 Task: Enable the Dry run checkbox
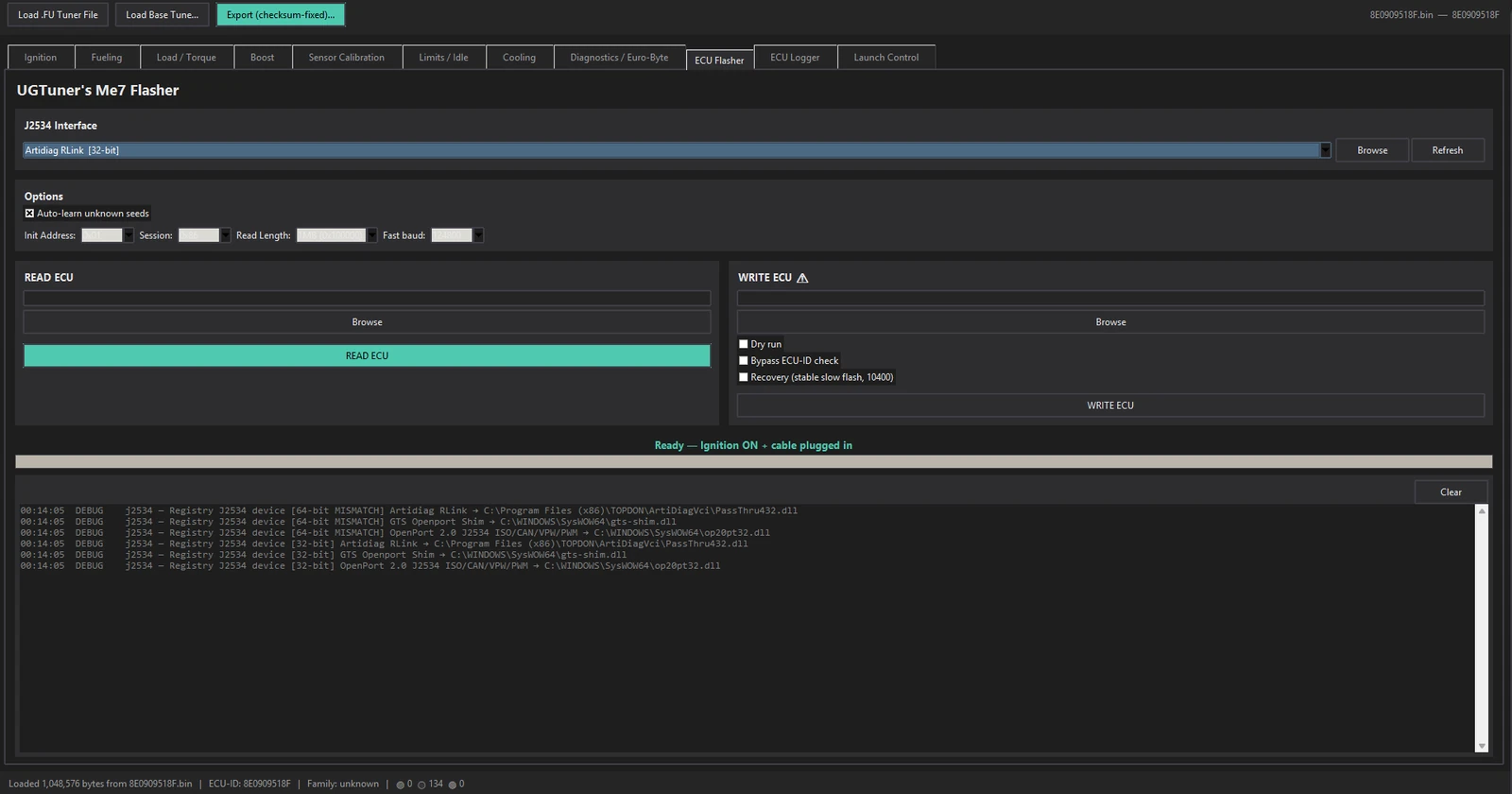744,344
